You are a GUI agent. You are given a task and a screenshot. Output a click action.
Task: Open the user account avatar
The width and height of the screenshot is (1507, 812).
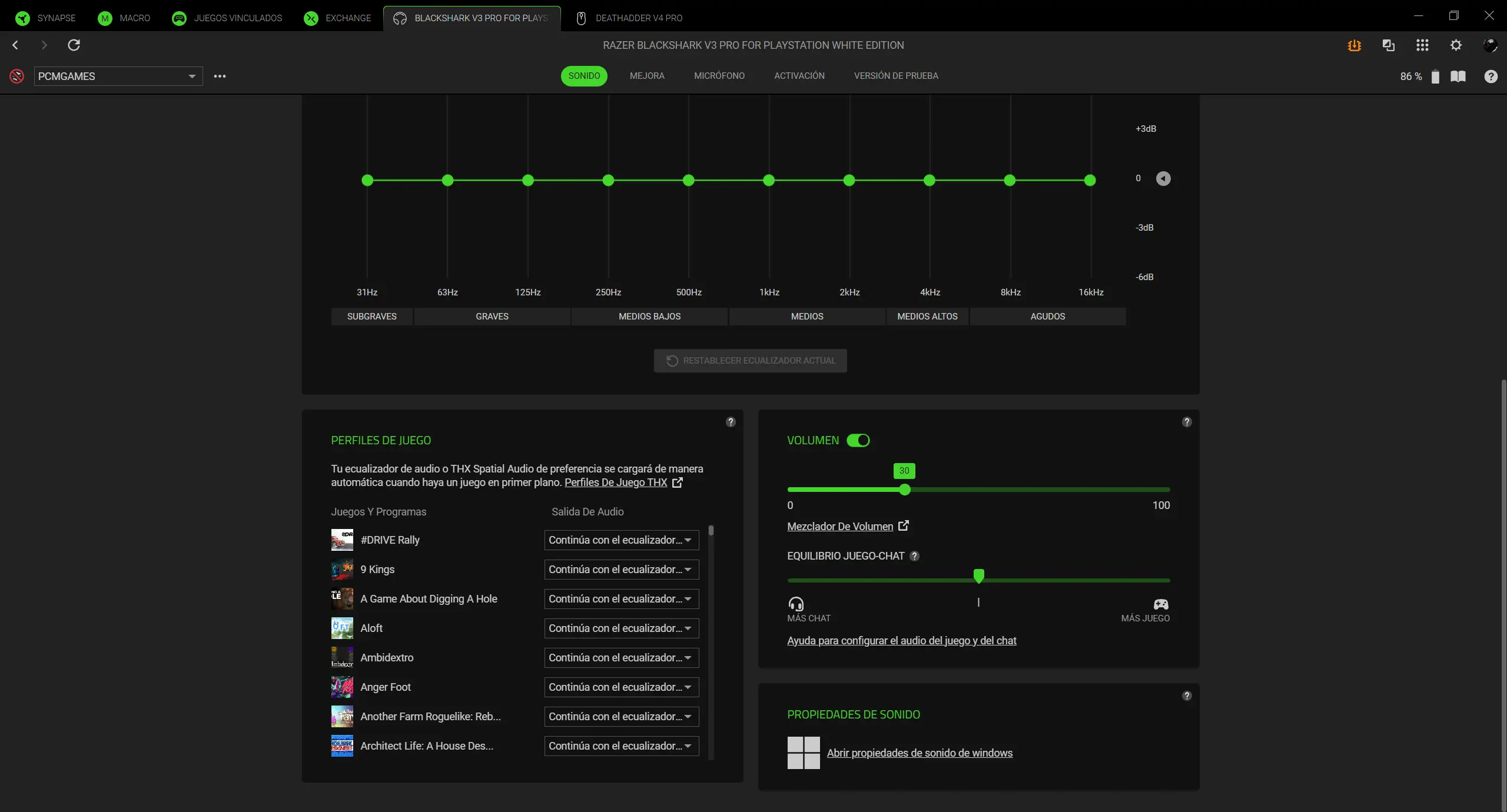1490,45
